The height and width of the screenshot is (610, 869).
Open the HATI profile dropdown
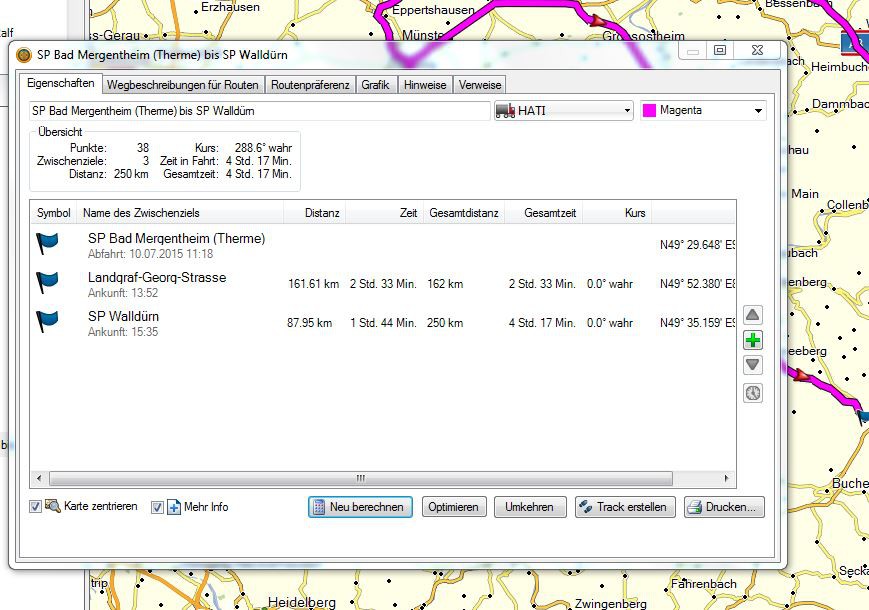(x=564, y=111)
